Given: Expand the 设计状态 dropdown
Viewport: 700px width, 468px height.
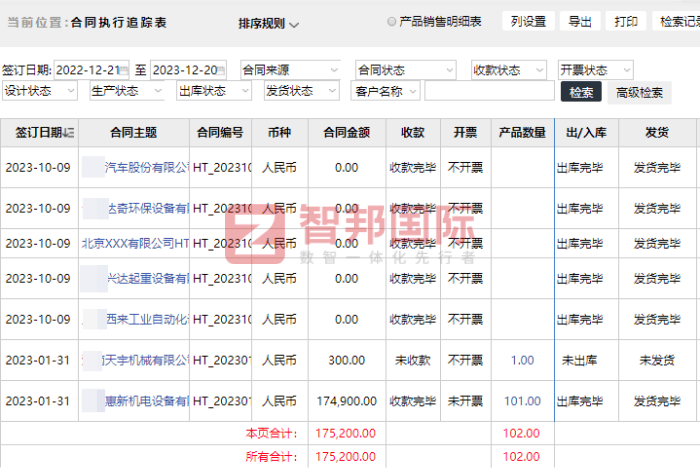Looking at the screenshot, I should (40, 91).
